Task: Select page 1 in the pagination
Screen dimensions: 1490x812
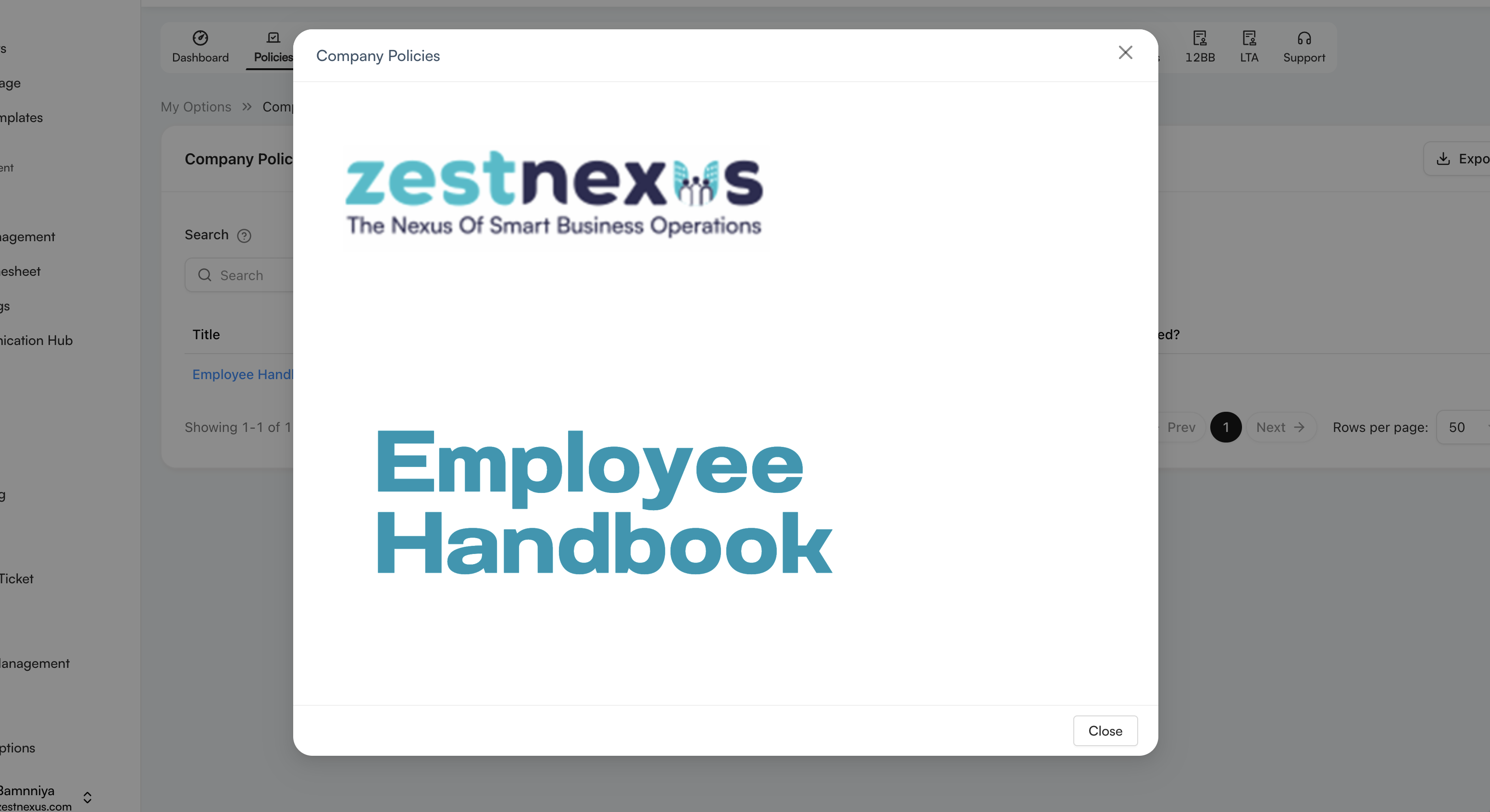Action: [x=1225, y=428]
